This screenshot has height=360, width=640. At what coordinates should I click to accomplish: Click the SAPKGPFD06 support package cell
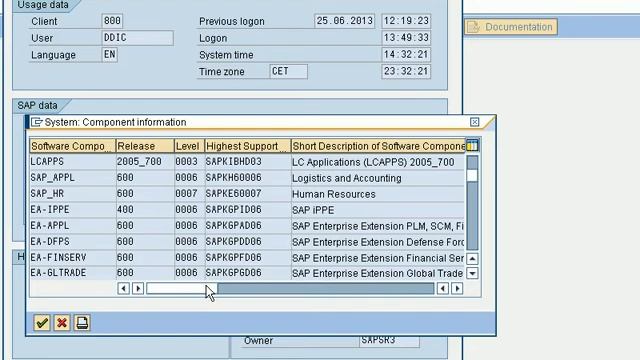(x=248, y=258)
